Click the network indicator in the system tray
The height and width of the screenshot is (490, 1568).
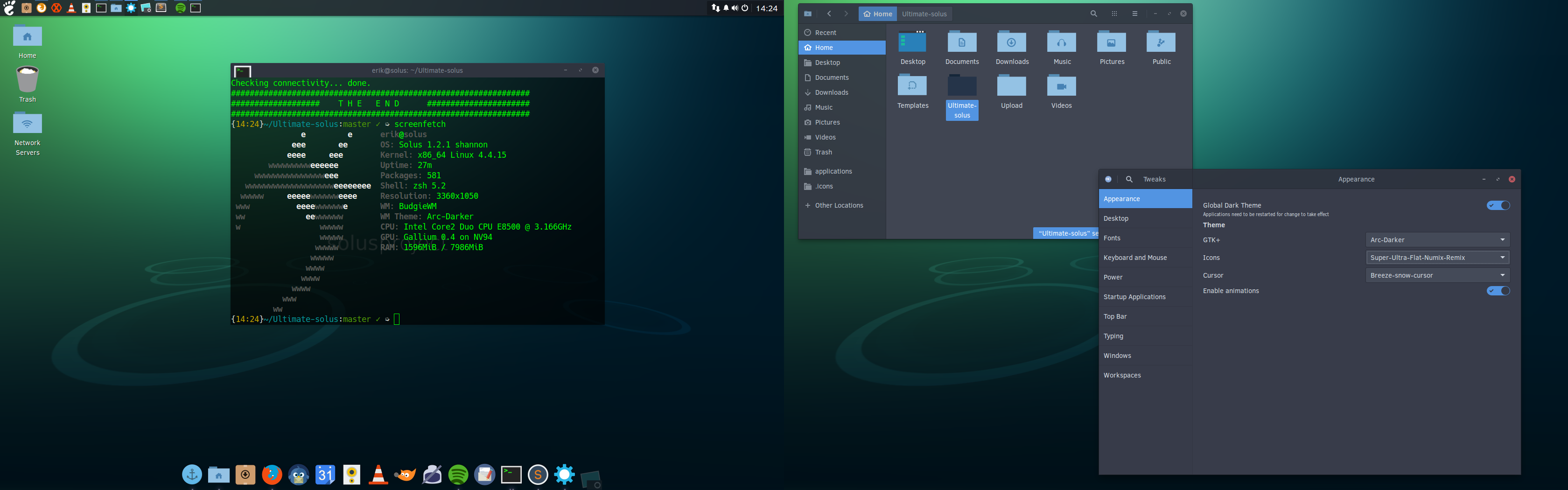pos(716,8)
